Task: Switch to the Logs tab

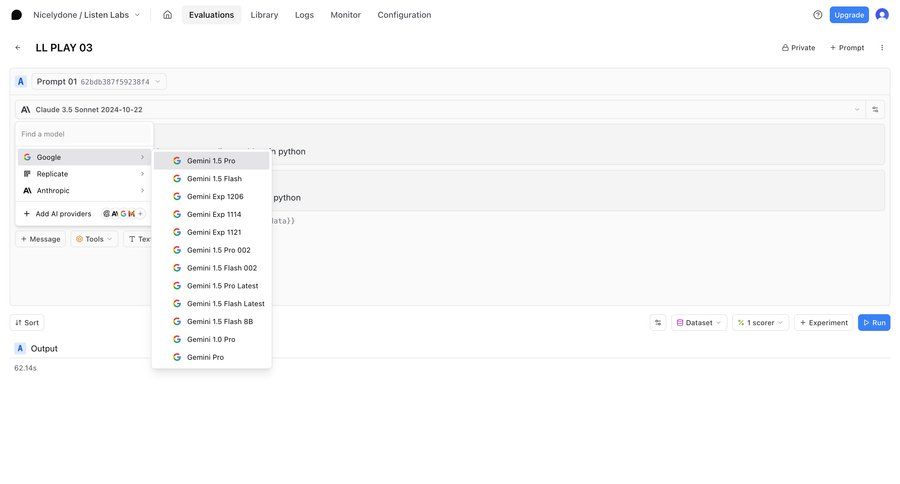Action: tap(304, 15)
